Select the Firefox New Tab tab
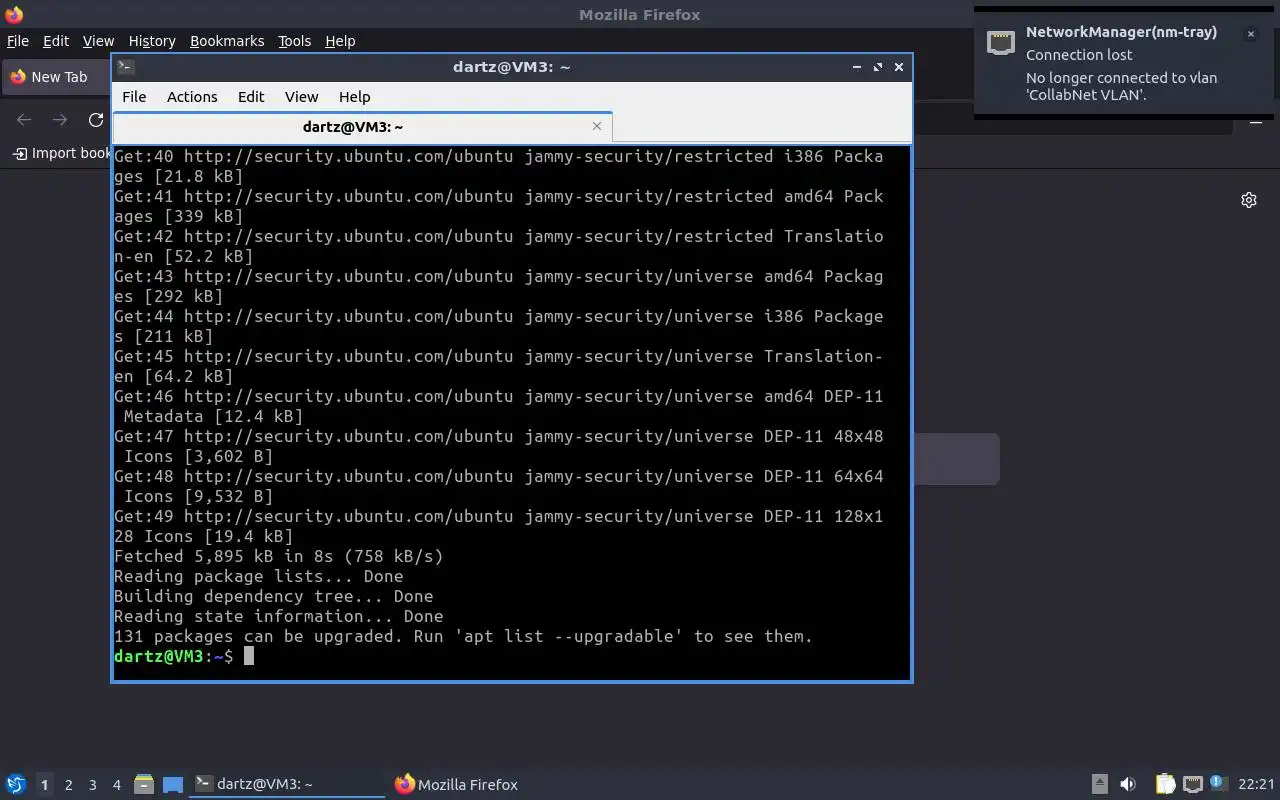1280x800 pixels. tap(58, 77)
